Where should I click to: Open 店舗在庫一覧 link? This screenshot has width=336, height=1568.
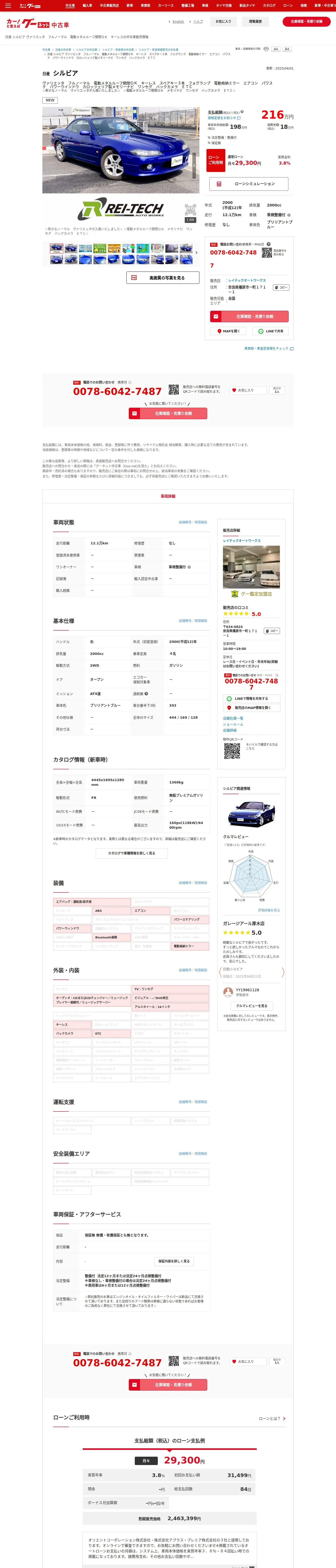233,718
